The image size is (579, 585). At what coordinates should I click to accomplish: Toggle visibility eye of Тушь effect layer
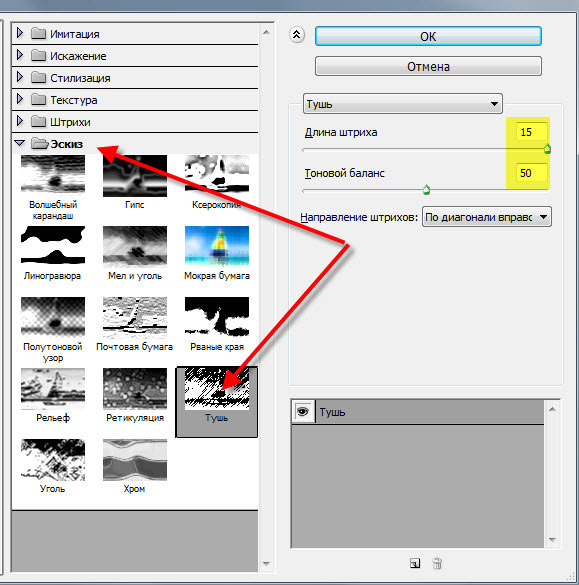(x=303, y=412)
